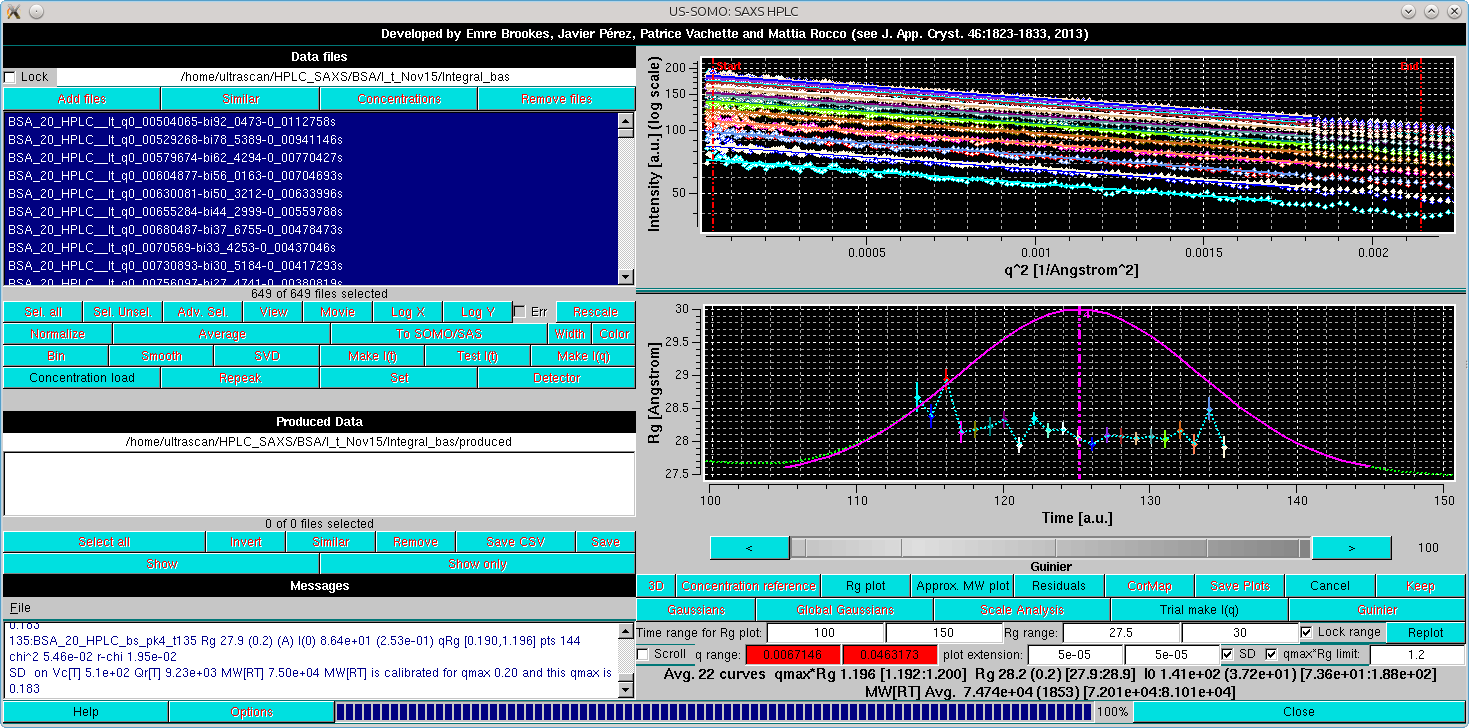Click Make I(t)
Screen dimensions: 1469x728
[373, 356]
